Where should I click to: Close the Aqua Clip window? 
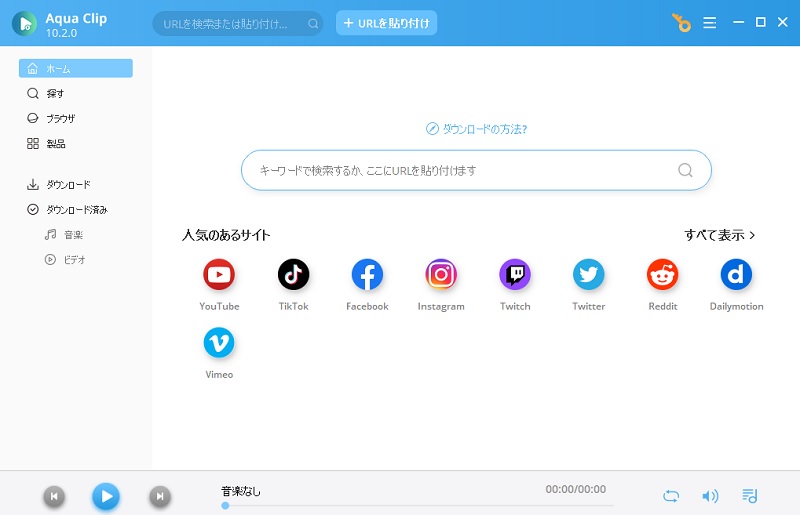coord(783,22)
